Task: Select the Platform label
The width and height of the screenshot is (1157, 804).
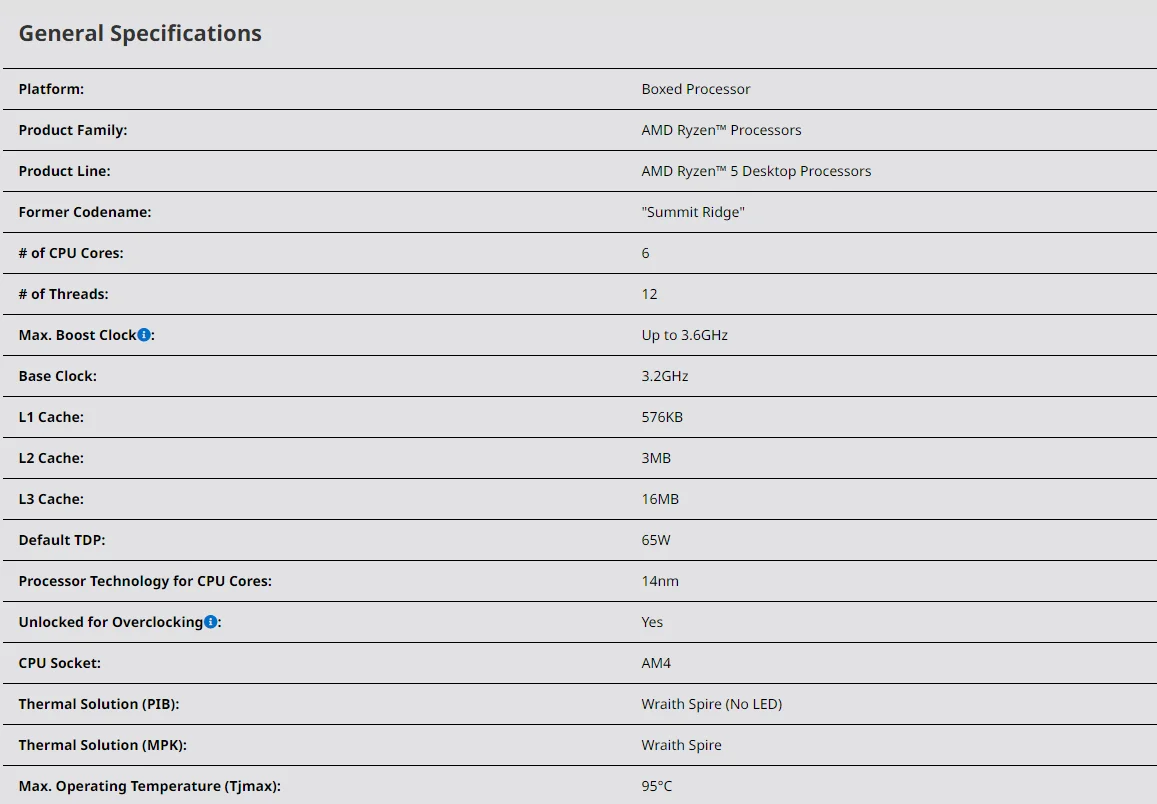Action: (x=51, y=89)
